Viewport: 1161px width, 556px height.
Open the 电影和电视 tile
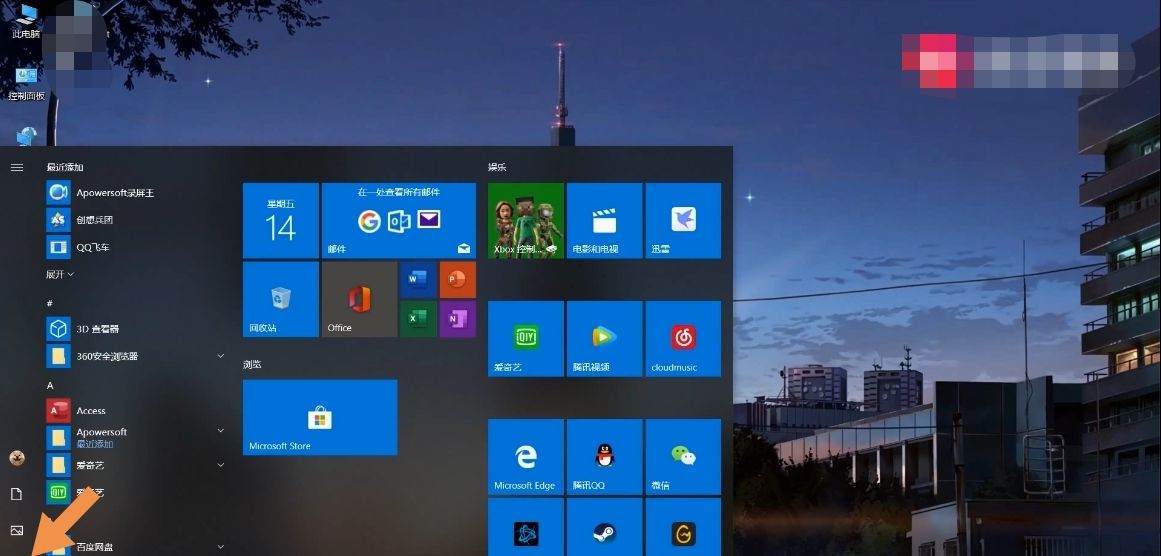click(604, 221)
